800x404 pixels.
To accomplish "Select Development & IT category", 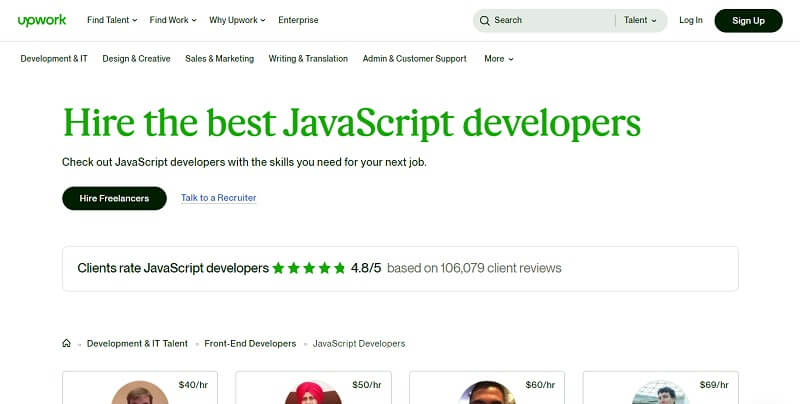I will (54, 59).
